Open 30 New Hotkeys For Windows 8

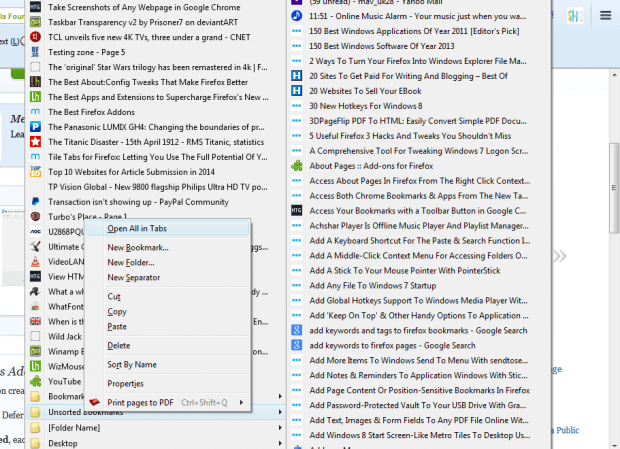tap(366, 106)
